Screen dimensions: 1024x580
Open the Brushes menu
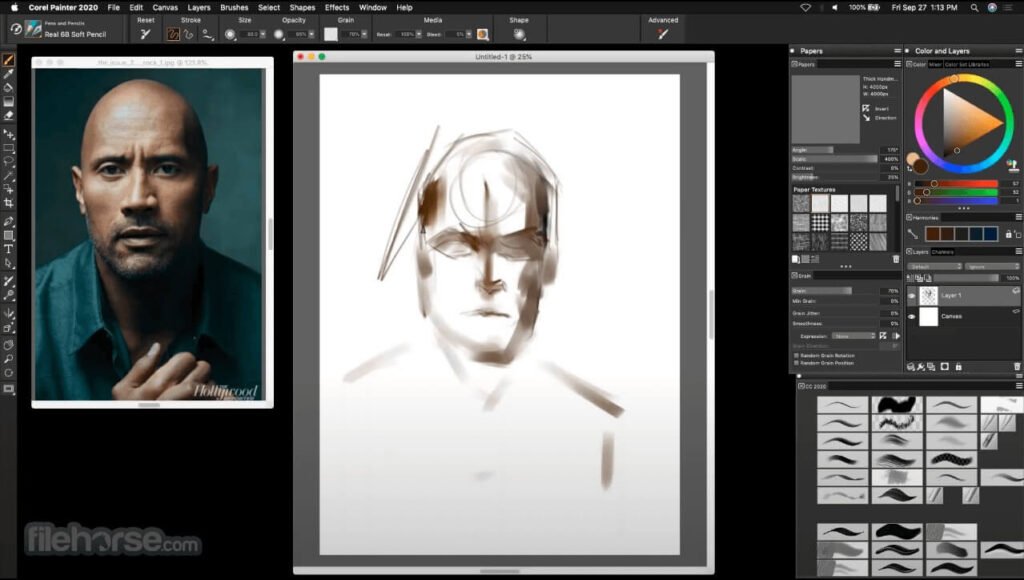234,8
